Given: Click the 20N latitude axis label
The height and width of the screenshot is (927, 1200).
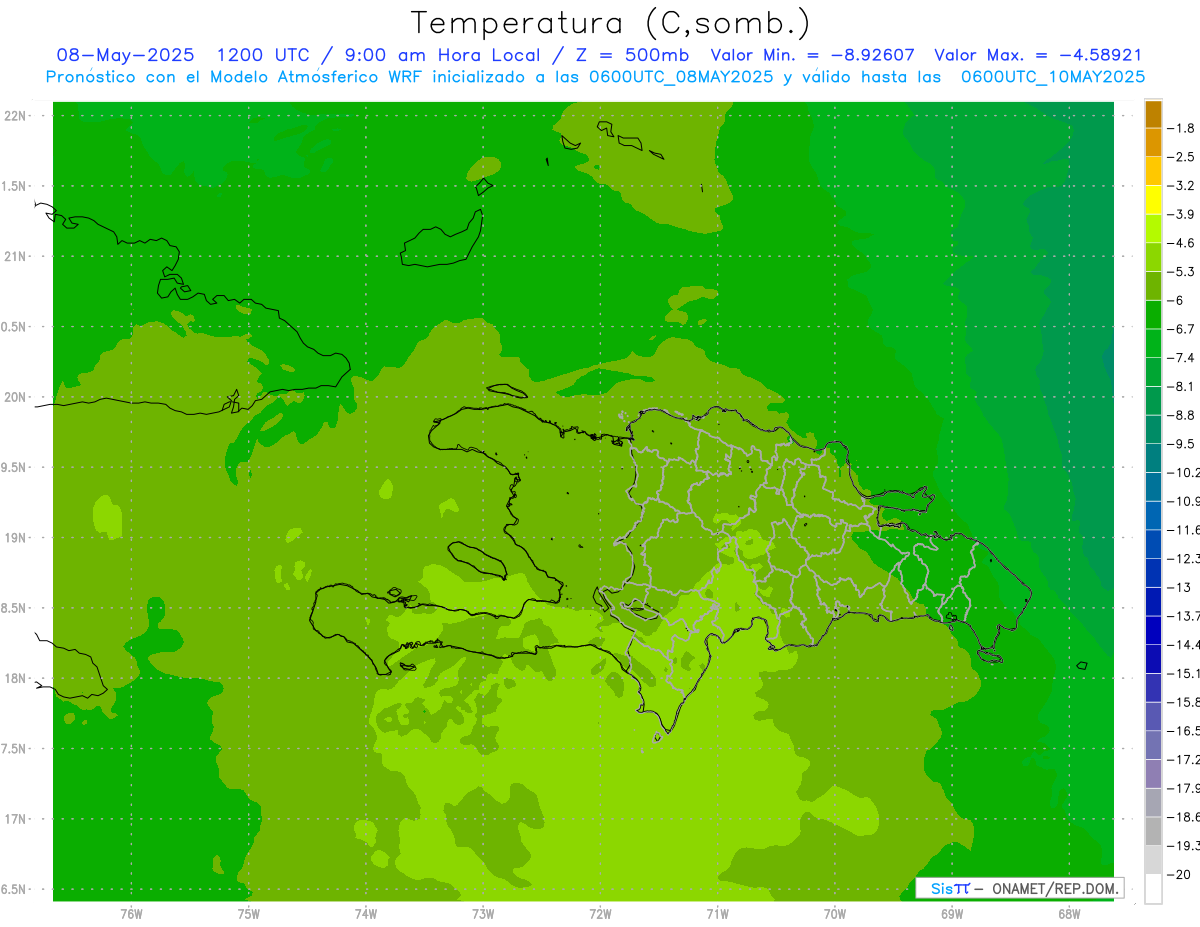Looking at the screenshot, I should point(16,397).
